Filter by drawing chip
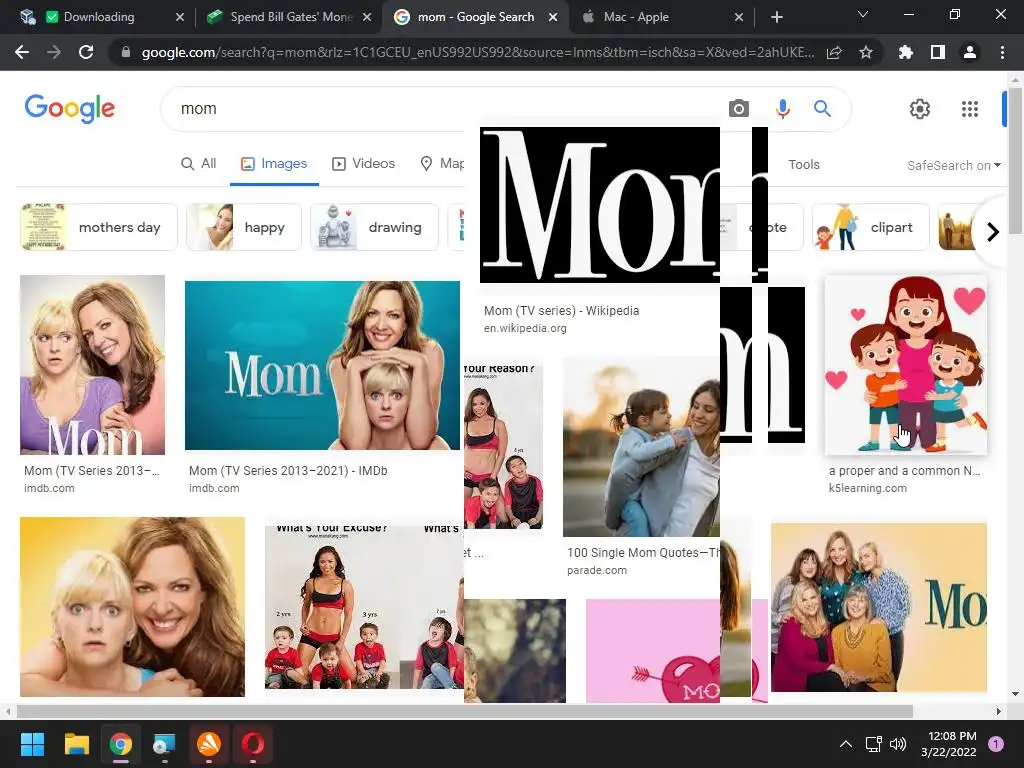This screenshot has height=768, width=1024. pos(374,227)
